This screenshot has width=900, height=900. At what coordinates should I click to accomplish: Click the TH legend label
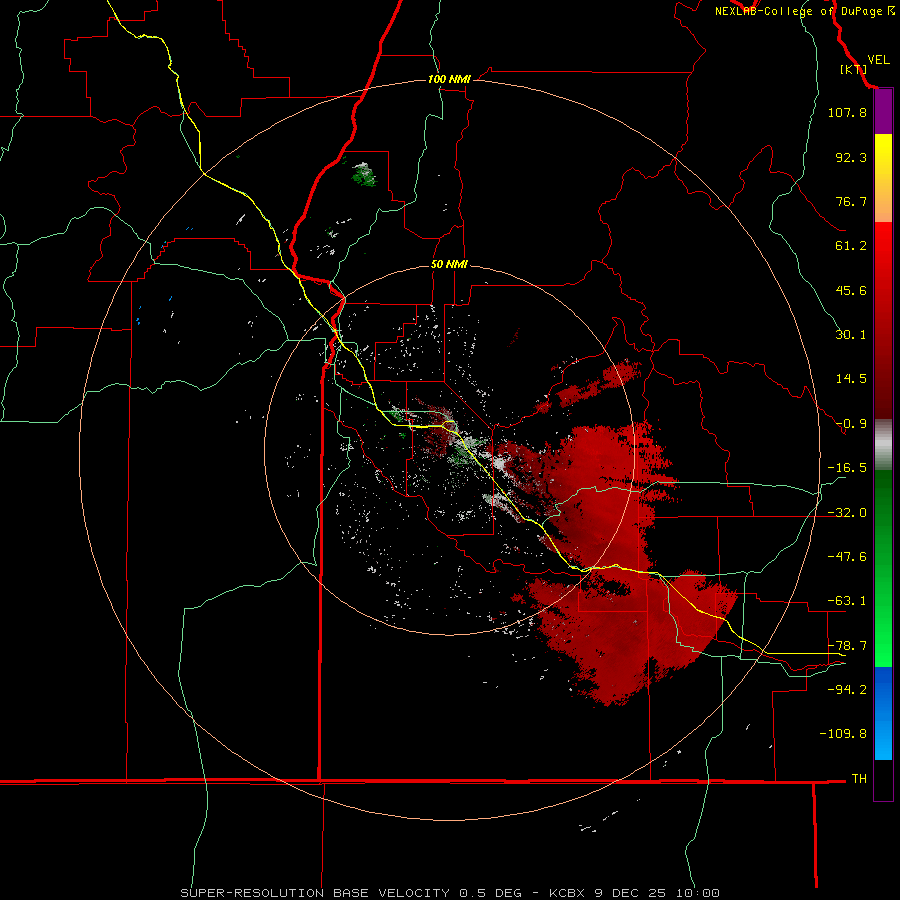(x=859, y=779)
